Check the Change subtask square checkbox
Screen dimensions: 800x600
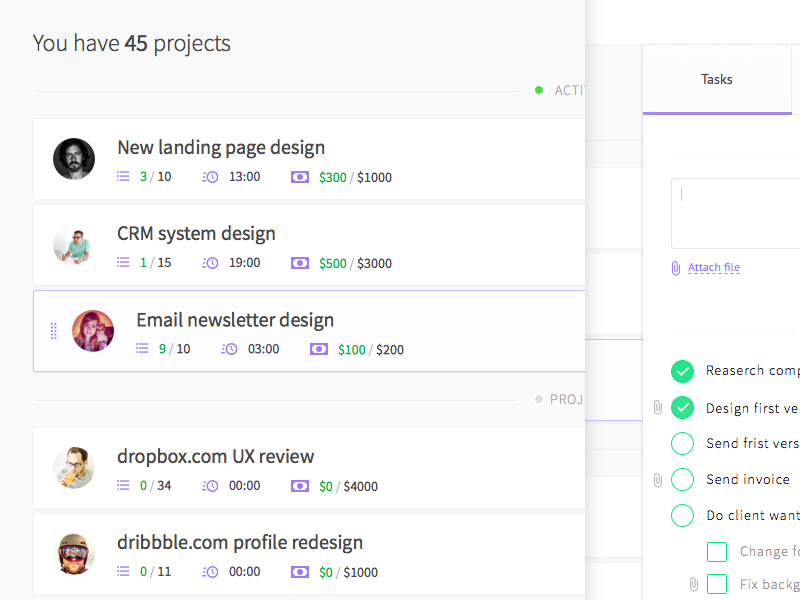717,552
